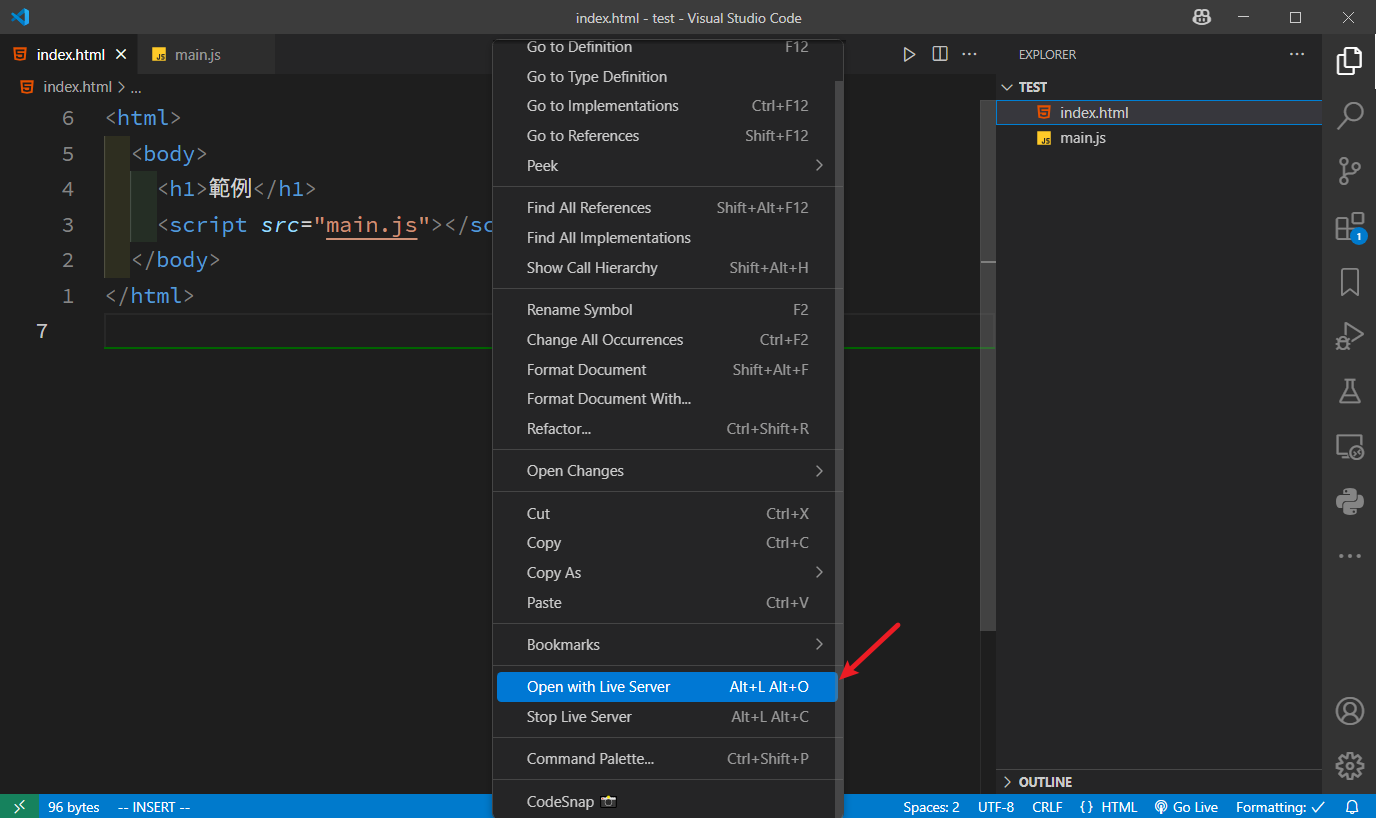The image size is (1376, 818).
Task: Choose Go to References
Action: 665,136
